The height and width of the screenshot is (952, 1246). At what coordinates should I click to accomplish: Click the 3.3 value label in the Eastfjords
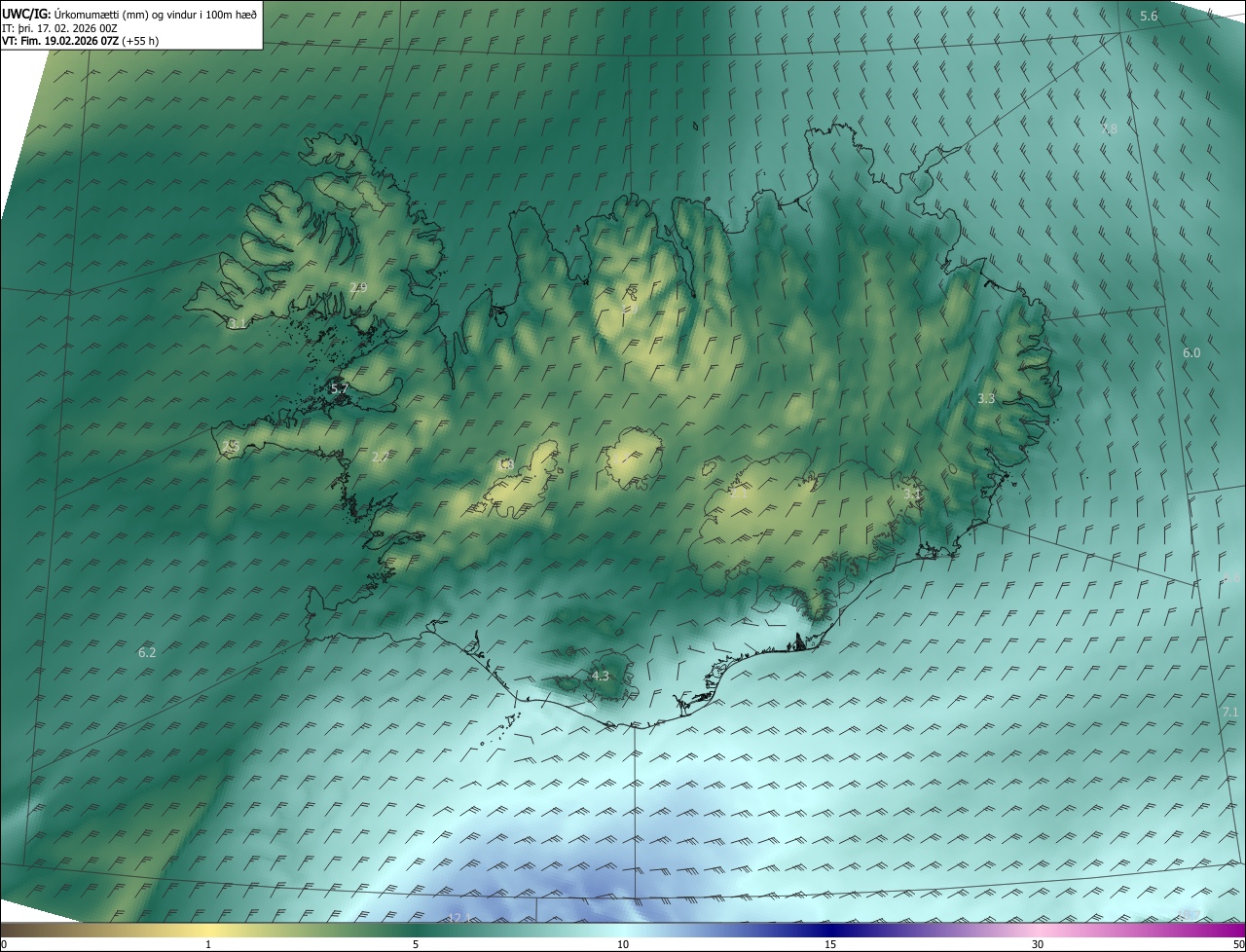(986, 398)
